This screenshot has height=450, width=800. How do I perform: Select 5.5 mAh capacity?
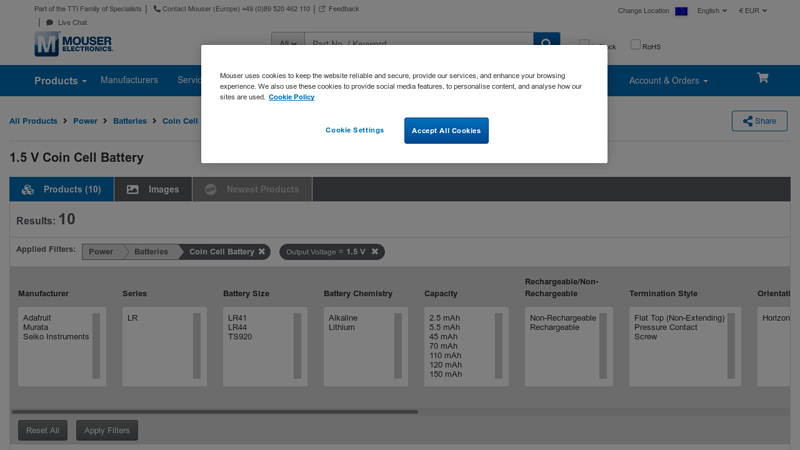pyautogui.click(x=444, y=327)
